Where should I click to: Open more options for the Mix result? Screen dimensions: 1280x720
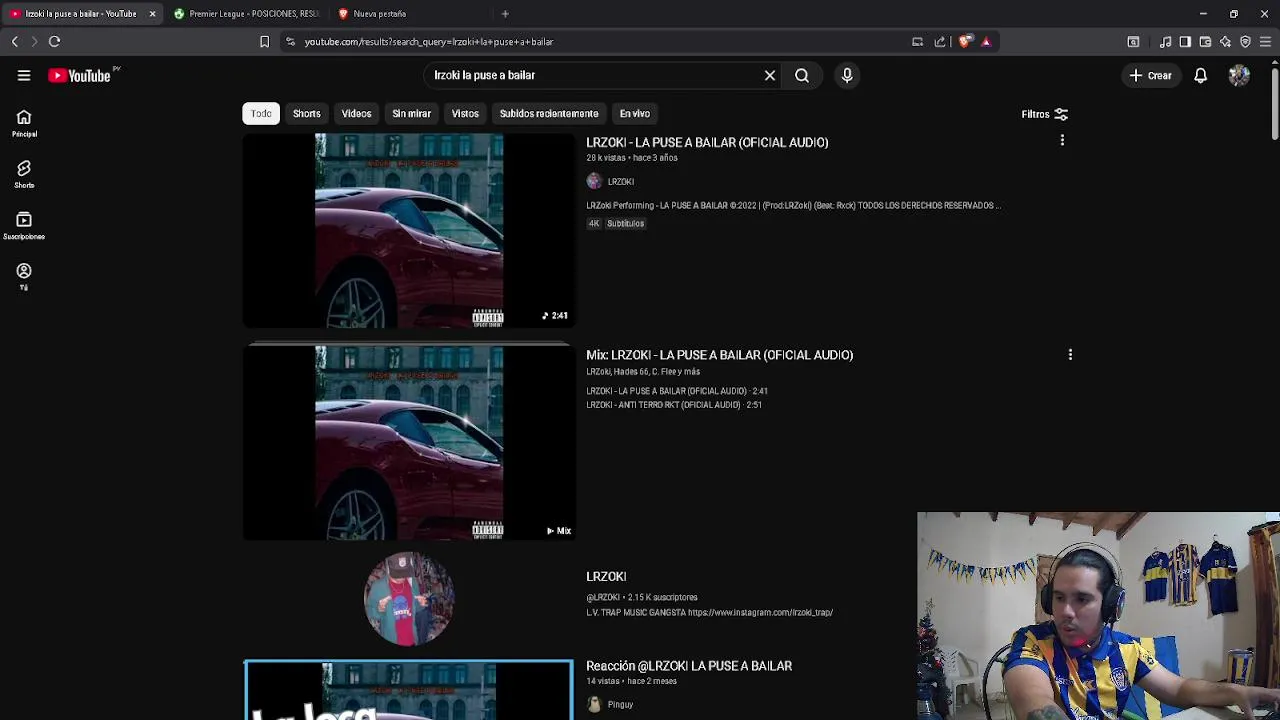click(x=1070, y=355)
